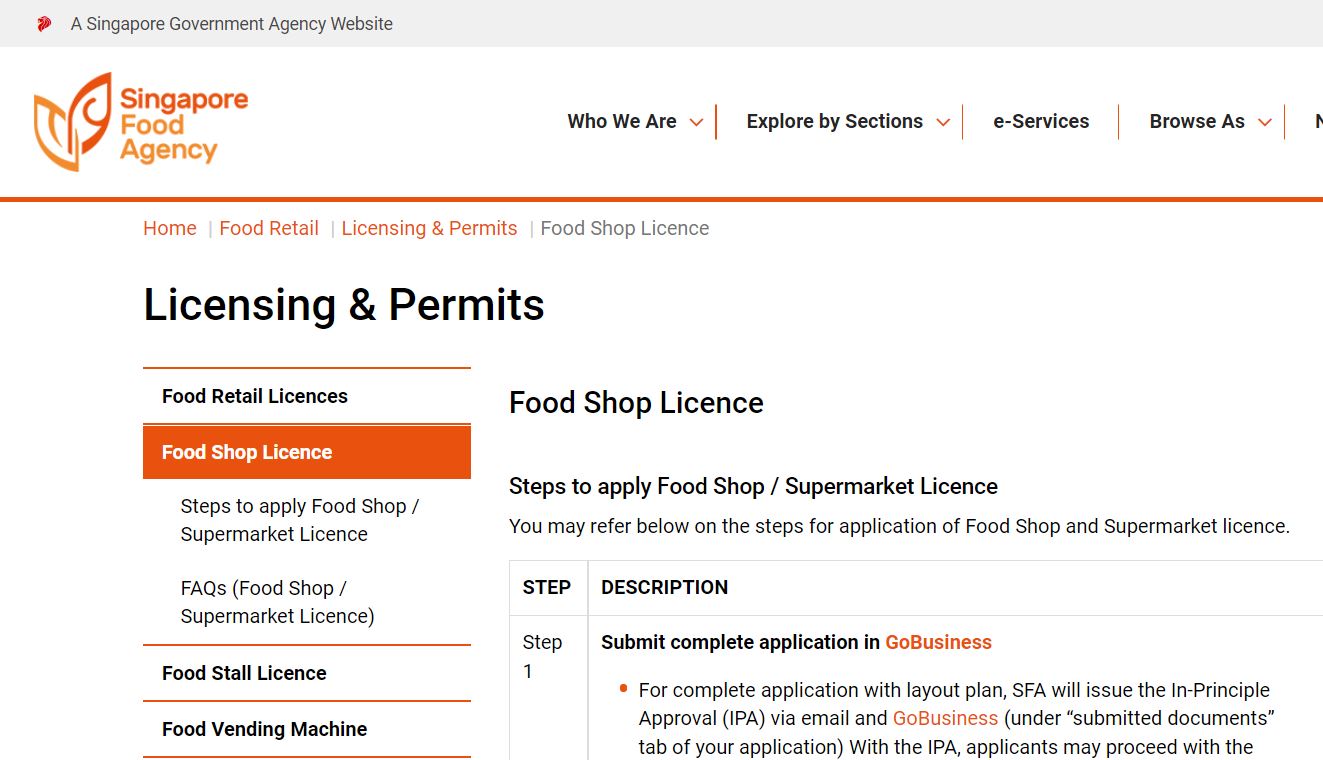Follow the bold GoBusiness link in Step 1
Image resolution: width=1323 pixels, height=760 pixels.
[938, 642]
